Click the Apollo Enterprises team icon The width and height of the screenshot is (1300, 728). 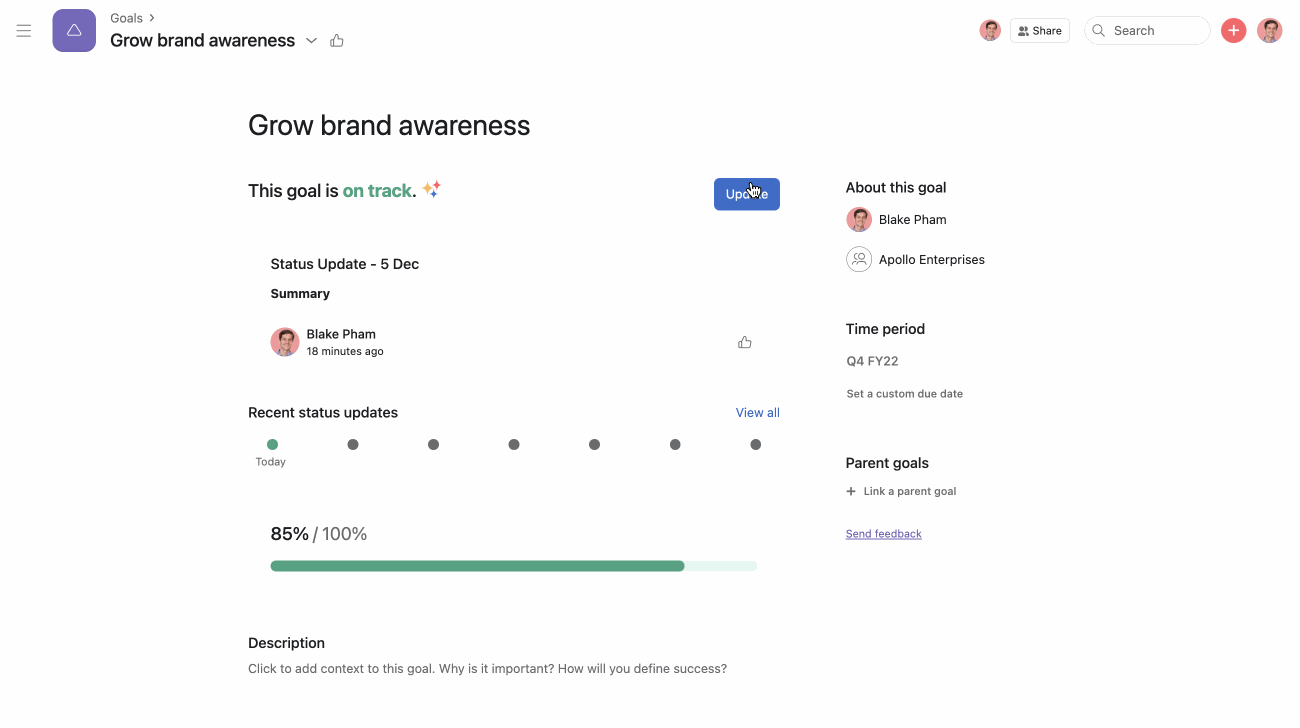click(x=858, y=258)
